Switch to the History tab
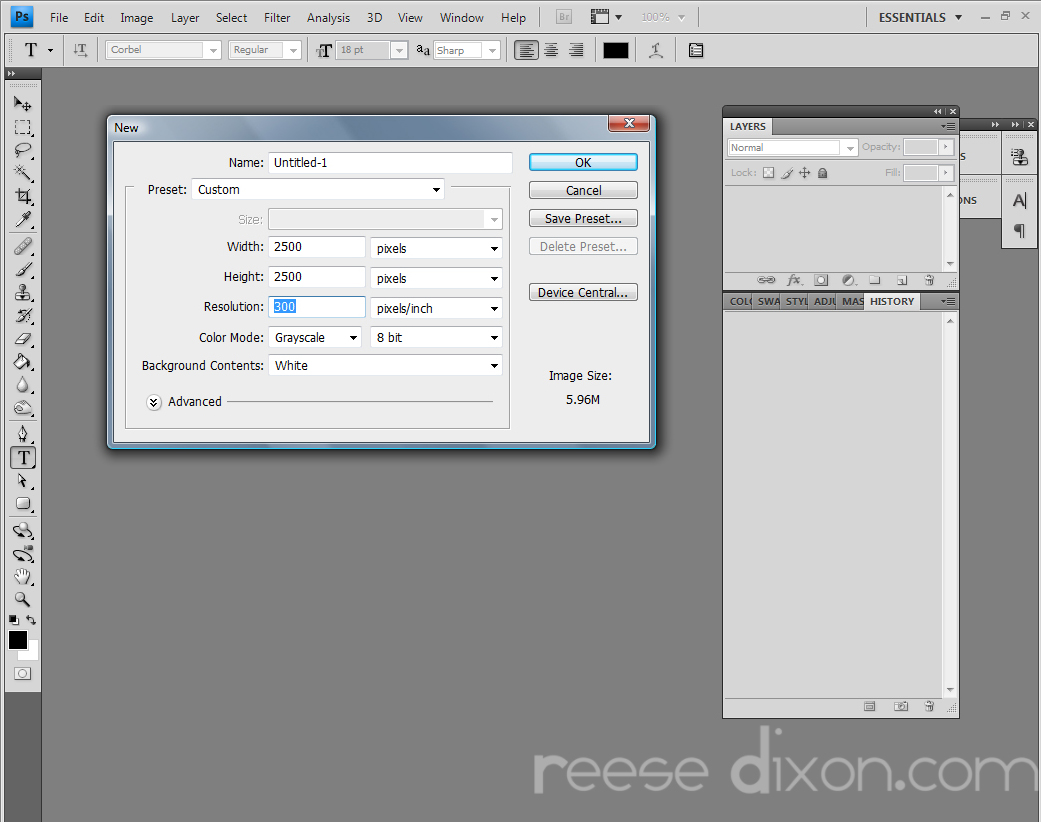1041x822 pixels. [x=892, y=301]
